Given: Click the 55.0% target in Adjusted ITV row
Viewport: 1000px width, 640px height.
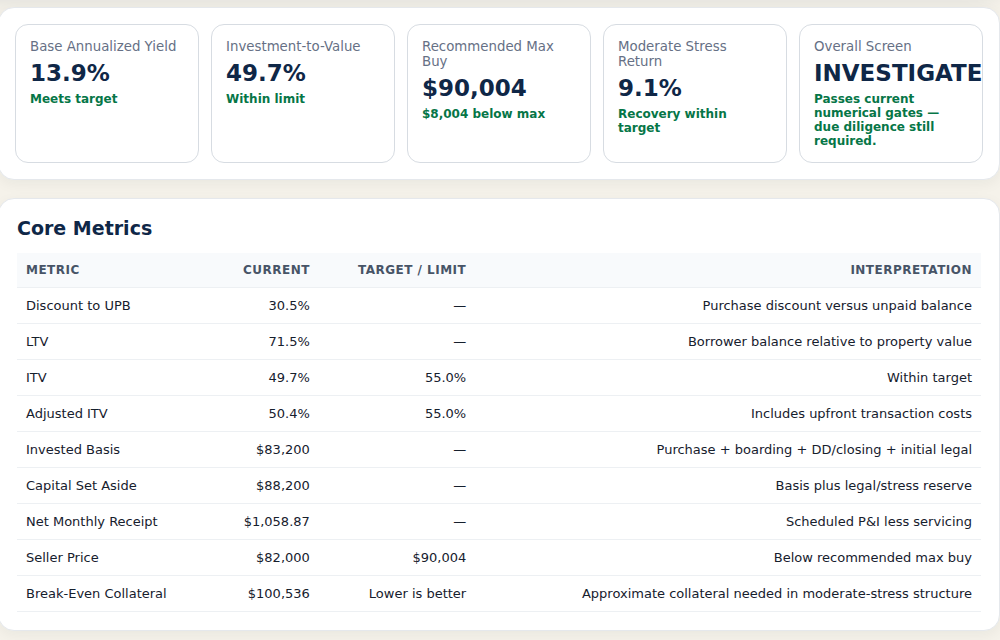Looking at the screenshot, I should [x=445, y=414].
